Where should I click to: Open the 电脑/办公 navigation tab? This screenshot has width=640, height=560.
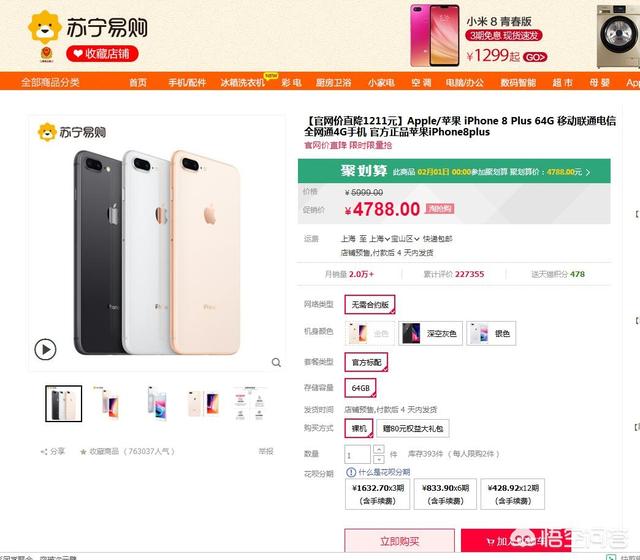coord(464,83)
